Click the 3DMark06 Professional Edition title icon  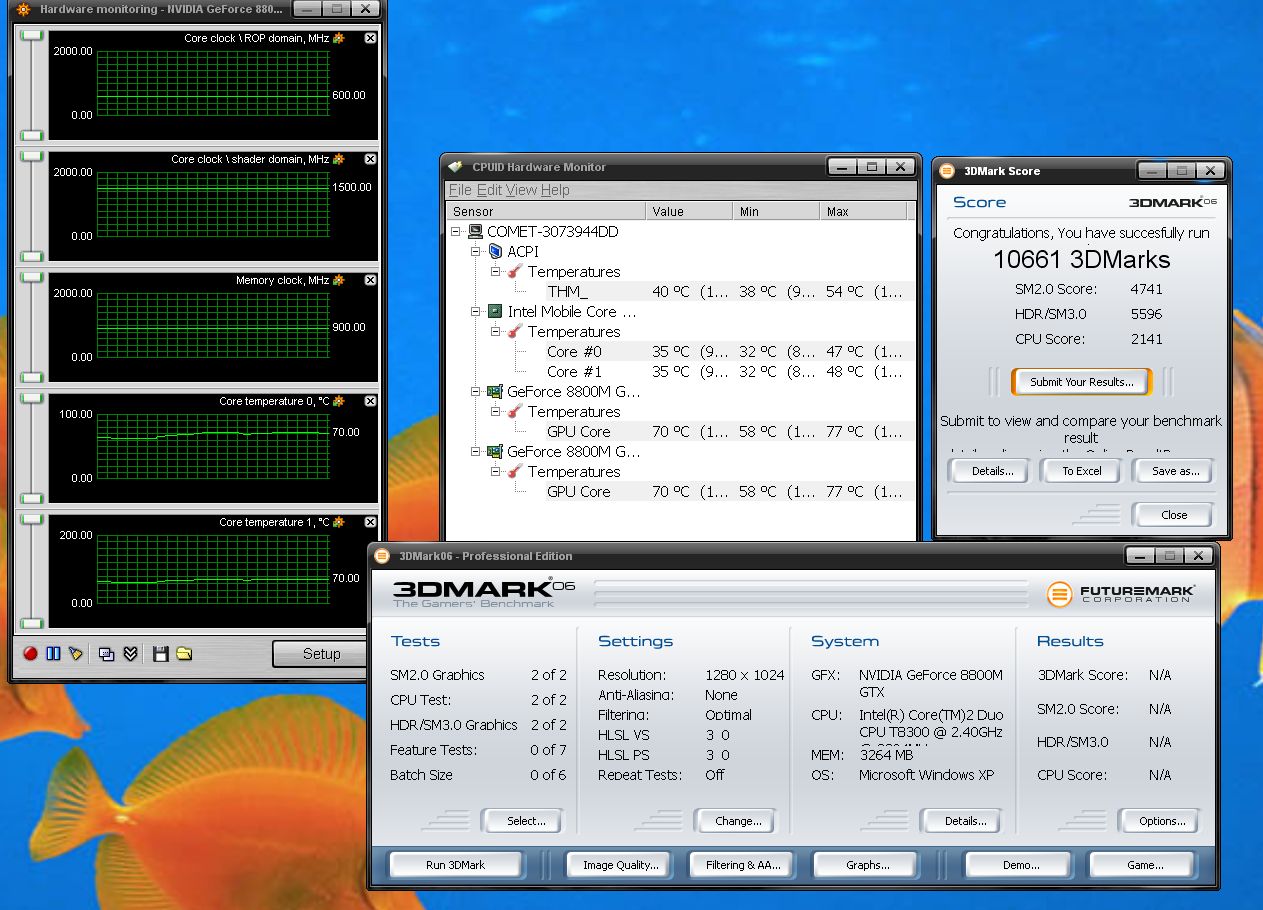tap(382, 556)
